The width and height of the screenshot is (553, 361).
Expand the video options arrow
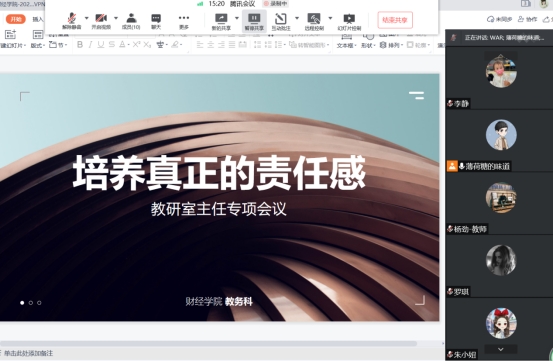[116, 18]
